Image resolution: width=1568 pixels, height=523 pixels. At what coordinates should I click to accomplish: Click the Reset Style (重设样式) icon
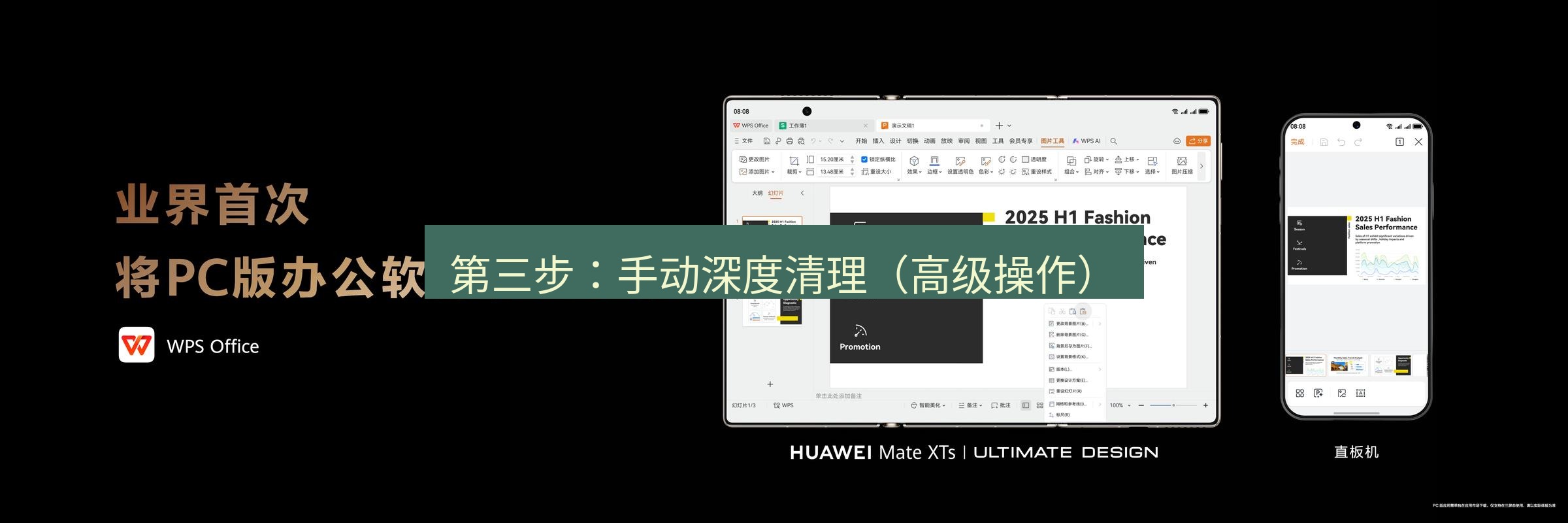pos(1026,172)
